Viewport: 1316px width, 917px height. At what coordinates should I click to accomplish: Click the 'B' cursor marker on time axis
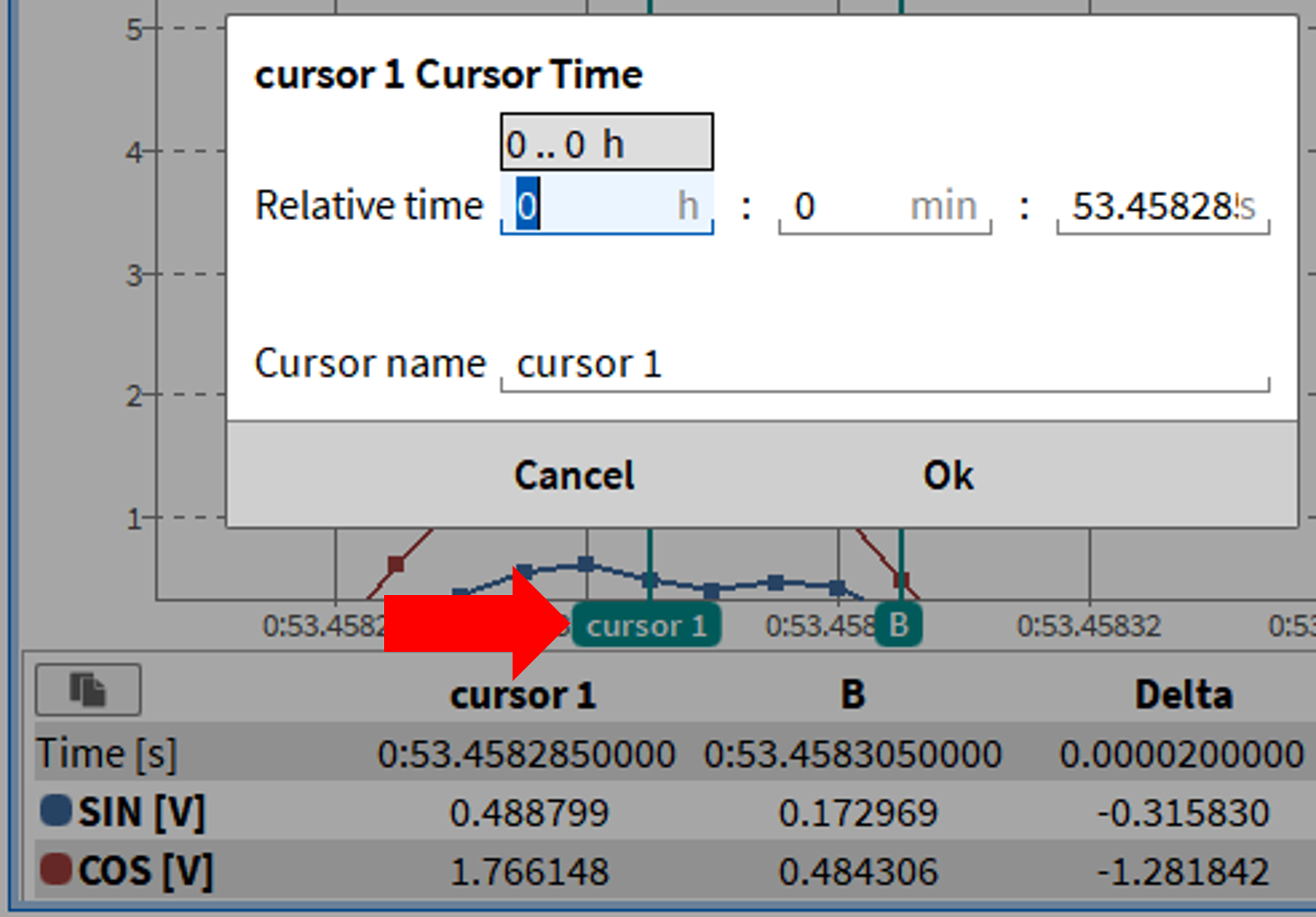(x=898, y=625)
